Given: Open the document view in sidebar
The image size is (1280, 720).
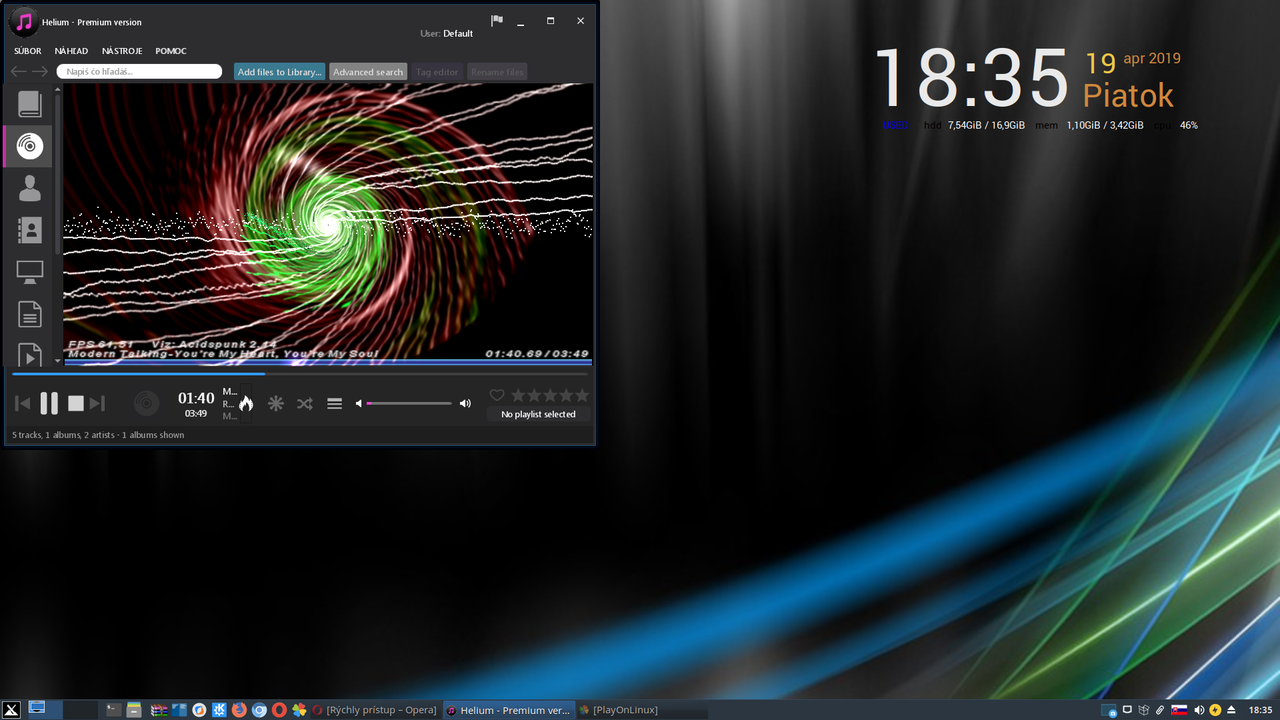Looking at the screenshot, I should (x=30, y=314).
